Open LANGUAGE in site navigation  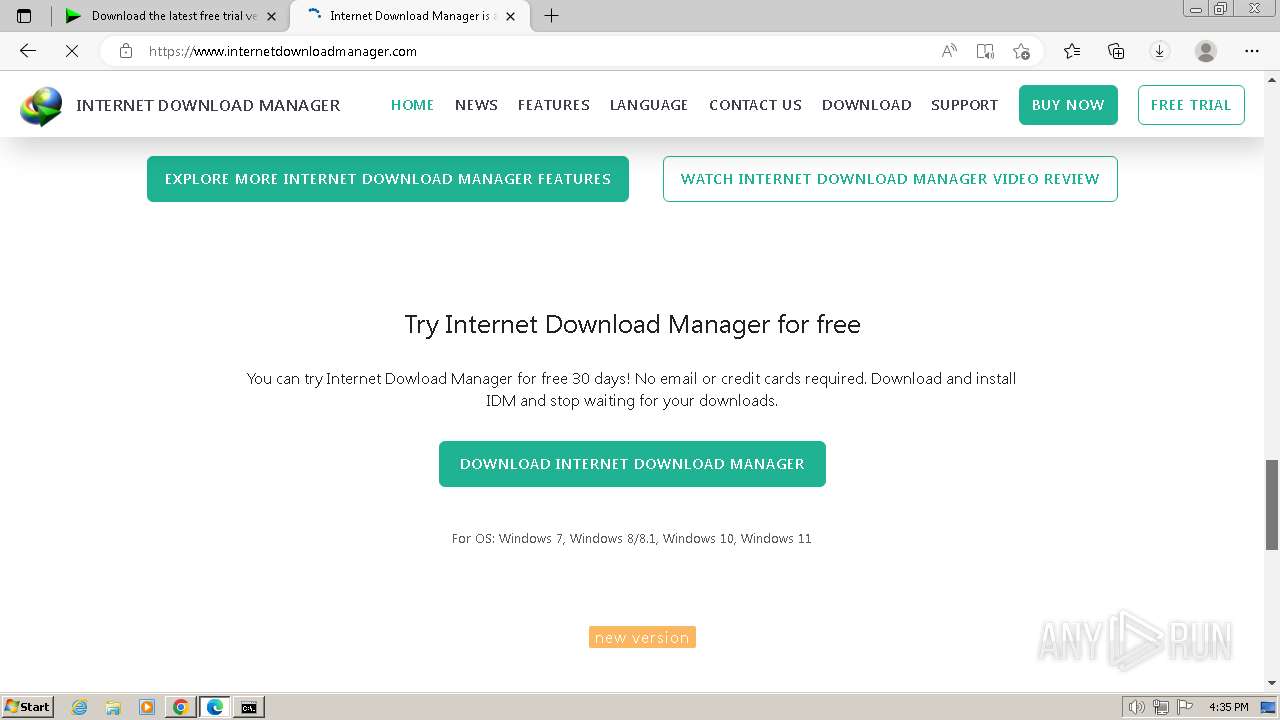pos(649,105)
